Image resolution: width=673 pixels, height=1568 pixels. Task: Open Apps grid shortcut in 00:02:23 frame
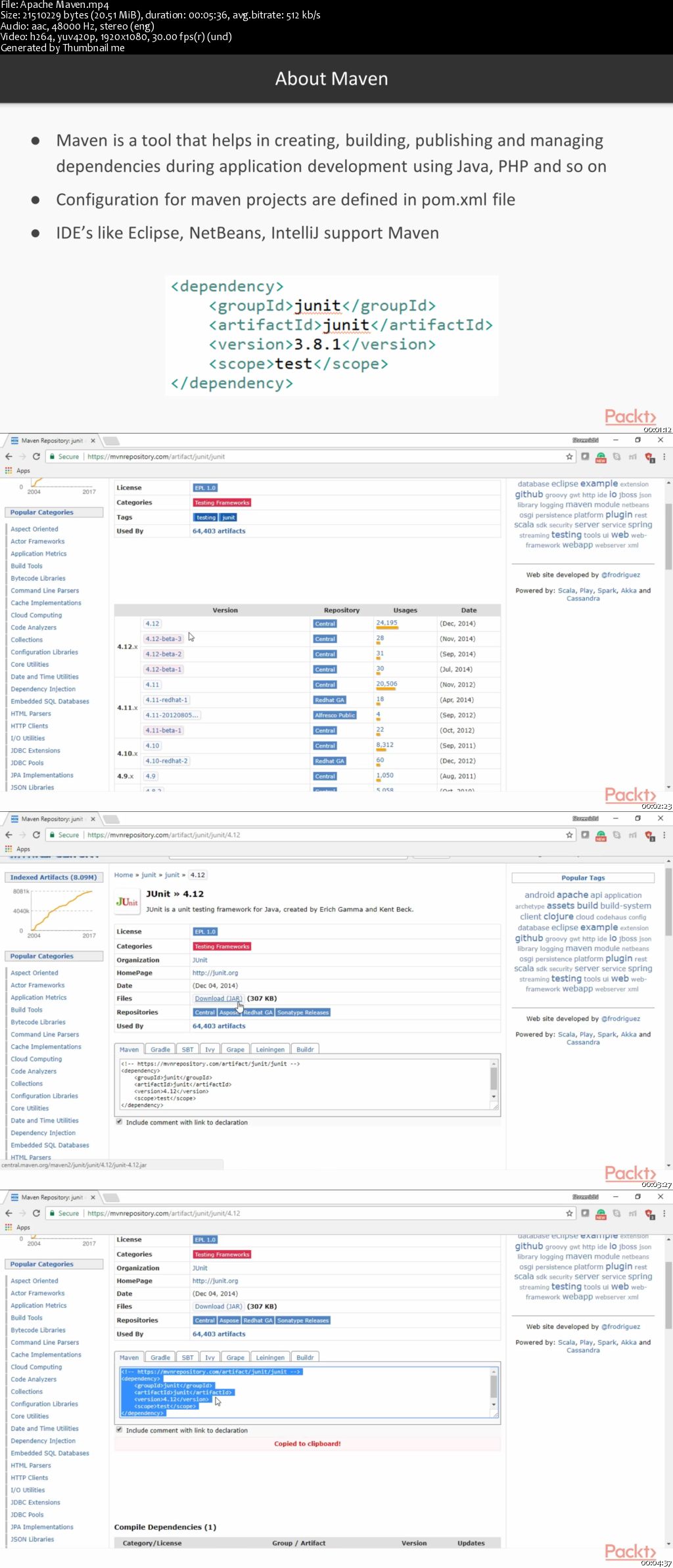(x=9, y=470)
